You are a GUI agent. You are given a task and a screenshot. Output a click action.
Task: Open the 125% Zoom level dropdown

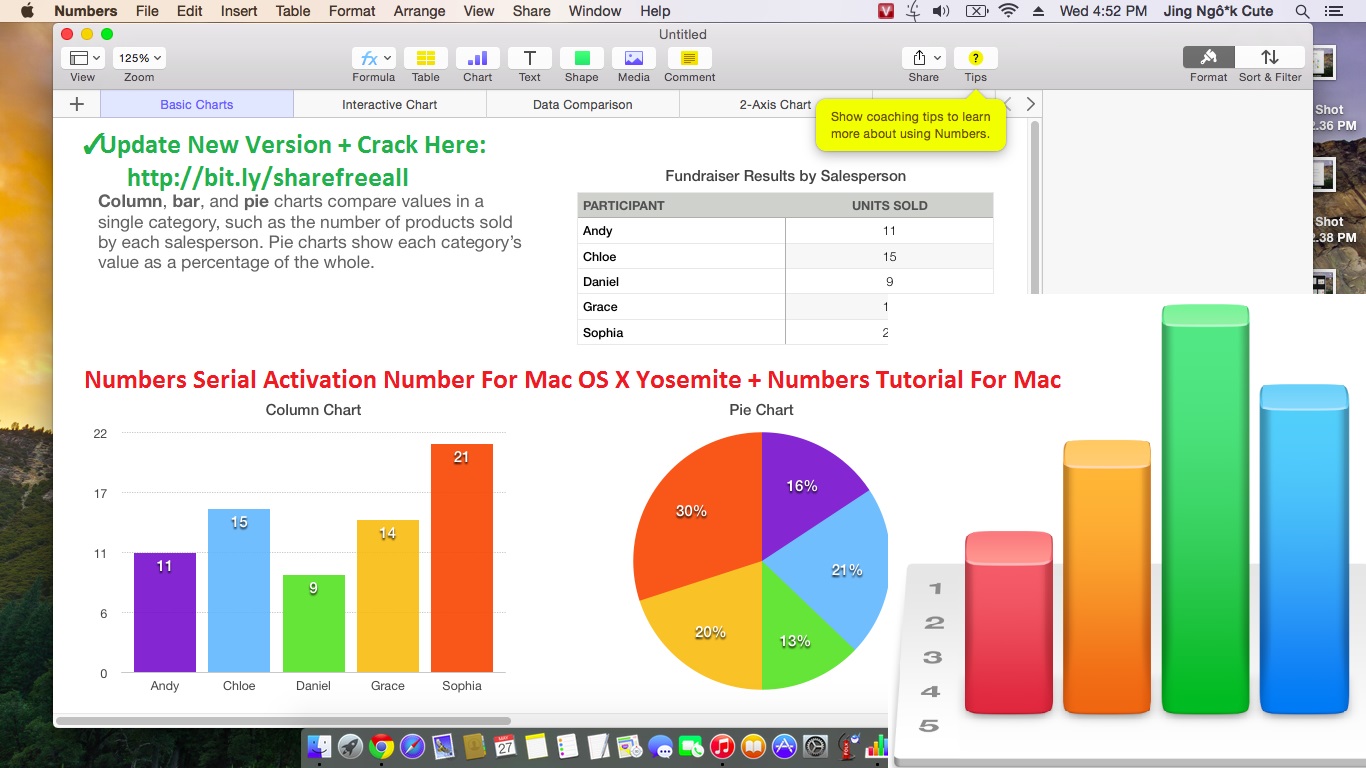138,57
